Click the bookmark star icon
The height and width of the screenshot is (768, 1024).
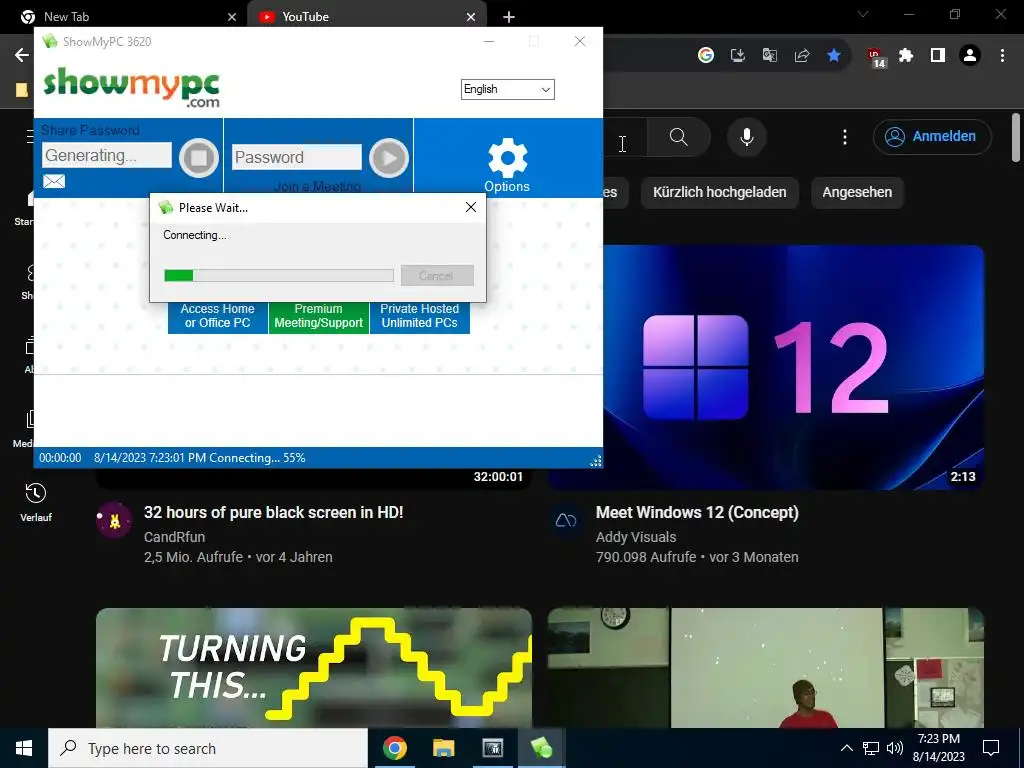pyautogui.click(x=834, y=56)
